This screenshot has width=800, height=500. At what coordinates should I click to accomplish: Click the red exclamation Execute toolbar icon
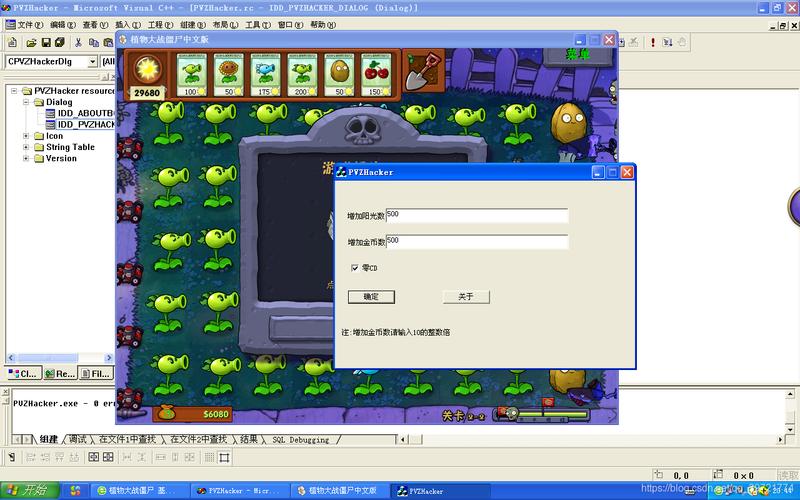tap(652, 43)
